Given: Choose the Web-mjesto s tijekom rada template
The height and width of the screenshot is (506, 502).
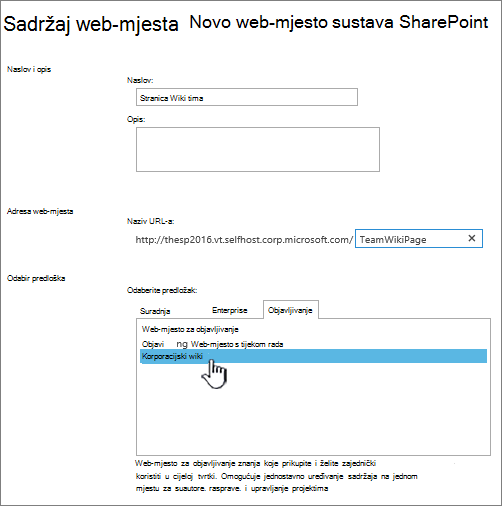Looking at the screenshot, I should (x=213, y=344).
